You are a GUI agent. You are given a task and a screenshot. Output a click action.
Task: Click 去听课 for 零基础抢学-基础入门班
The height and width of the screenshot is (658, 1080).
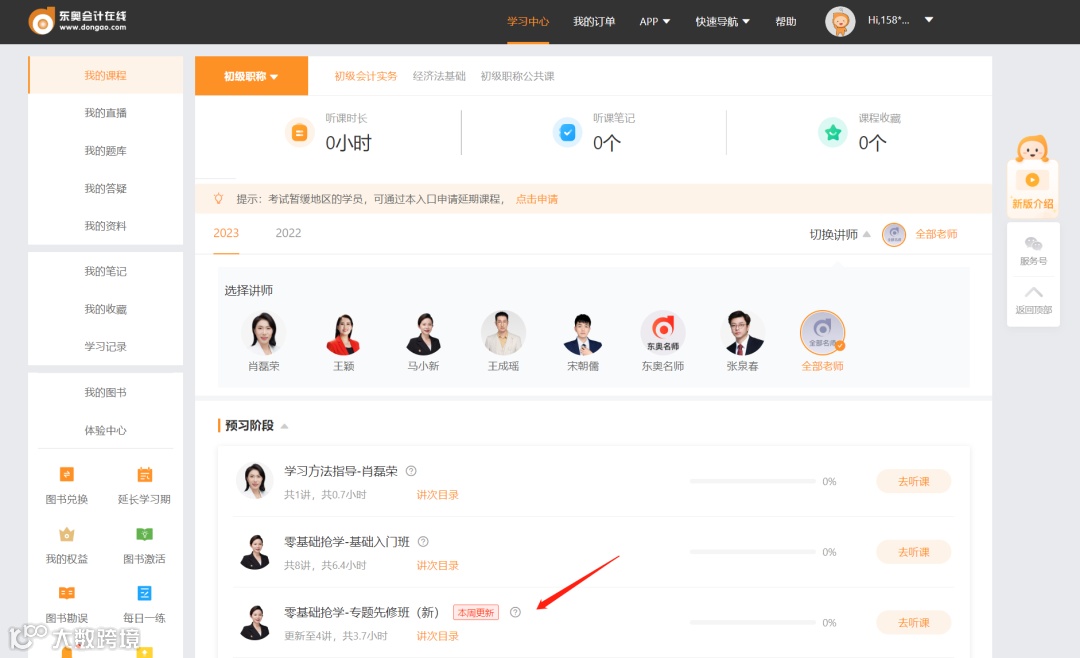(913, 552)
